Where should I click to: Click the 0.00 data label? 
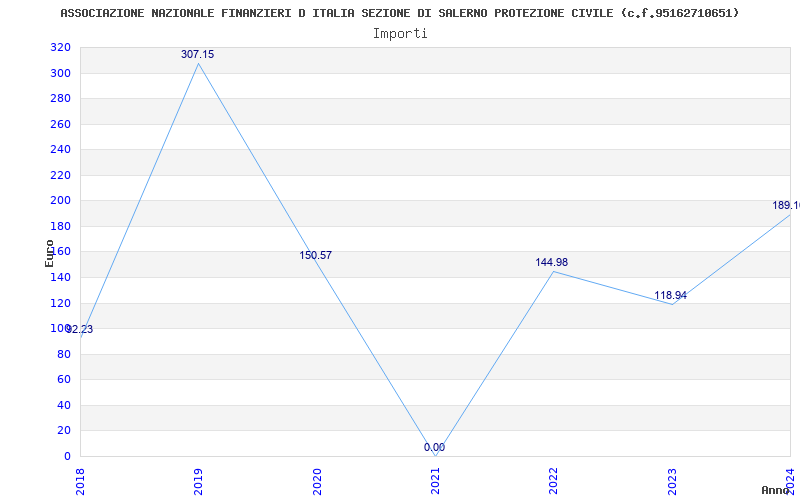pos(434,447)
